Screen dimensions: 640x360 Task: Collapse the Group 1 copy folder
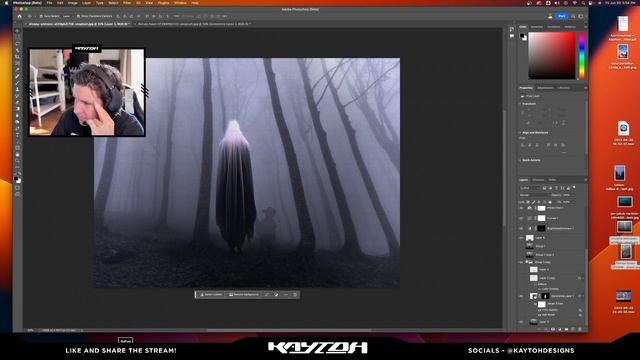pos(527,262)
